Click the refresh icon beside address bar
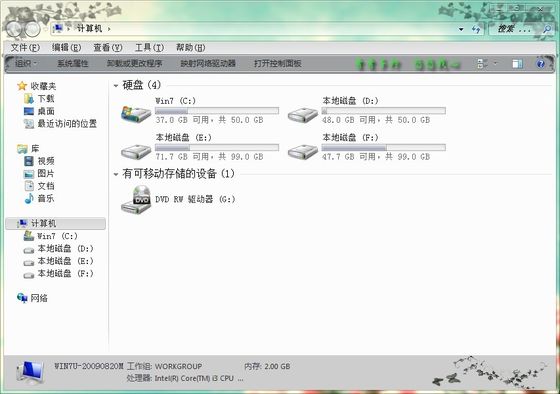The width and height of the screenshot is (560, 394). pos(476,29)
